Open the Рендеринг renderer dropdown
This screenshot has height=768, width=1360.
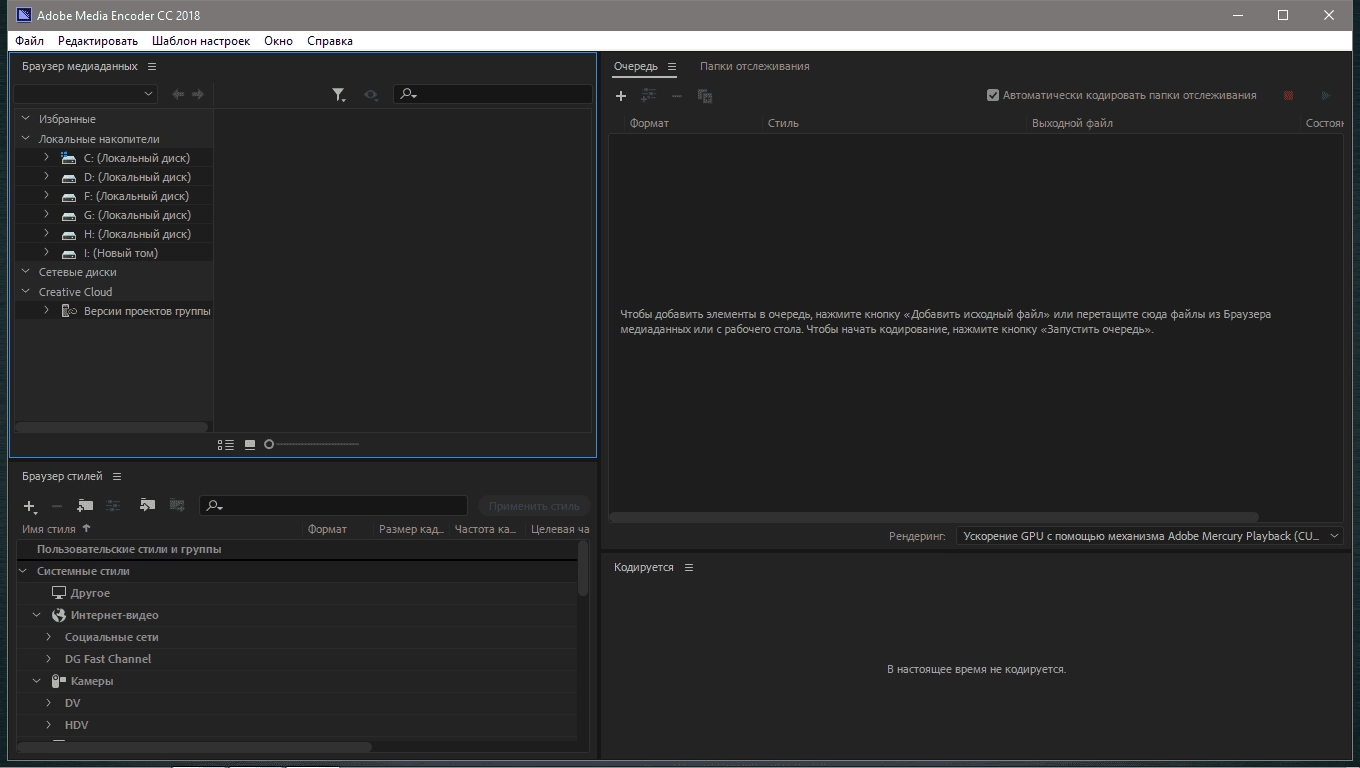pos(1150,536)
